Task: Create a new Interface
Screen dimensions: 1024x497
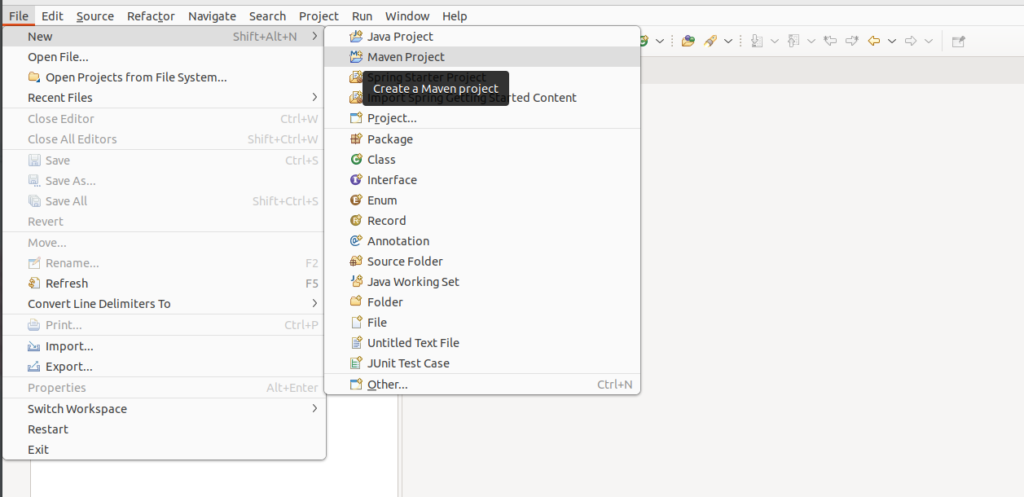Action: 482,180
